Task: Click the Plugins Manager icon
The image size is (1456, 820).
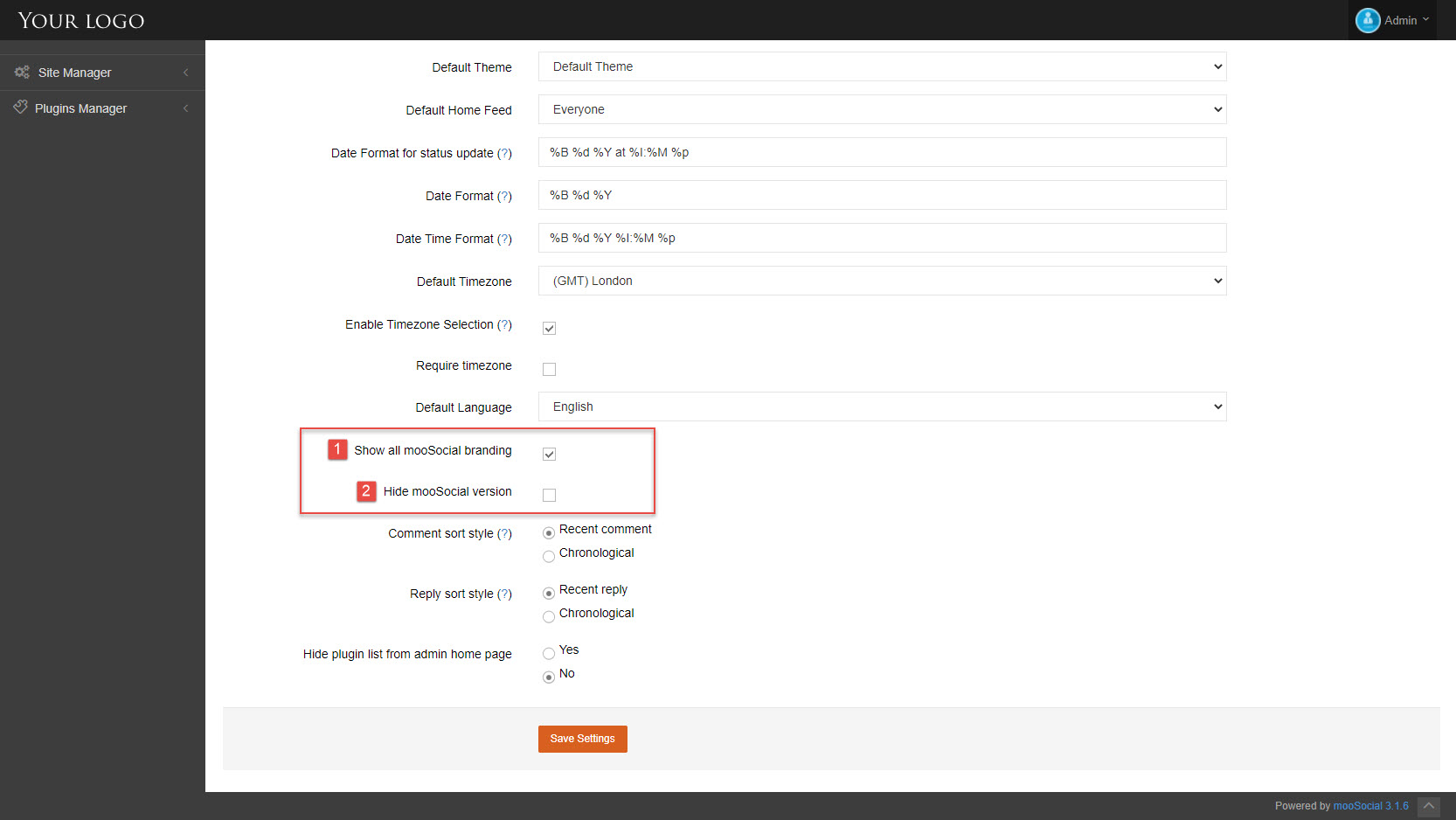Action: [x=20, y=107]
